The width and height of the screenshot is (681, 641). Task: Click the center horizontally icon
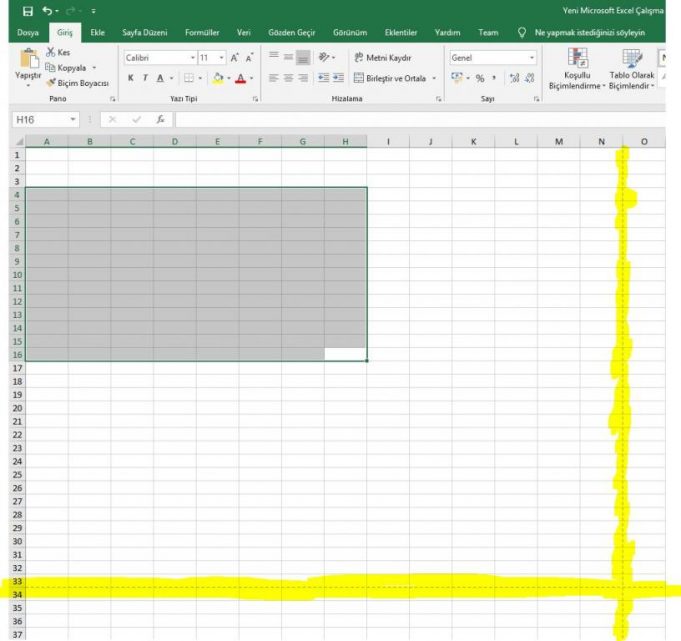288,78
